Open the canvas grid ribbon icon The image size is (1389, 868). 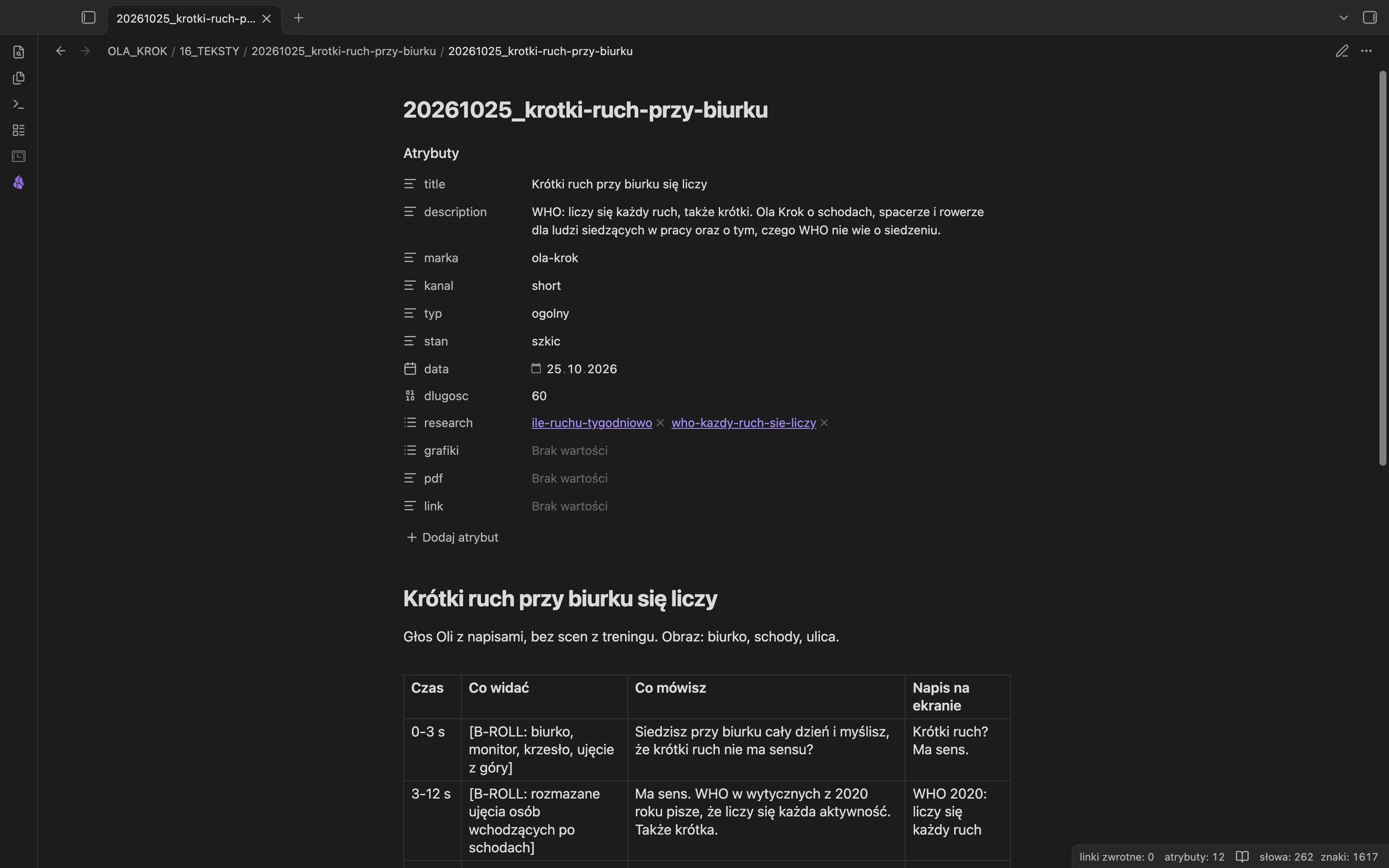18,130
